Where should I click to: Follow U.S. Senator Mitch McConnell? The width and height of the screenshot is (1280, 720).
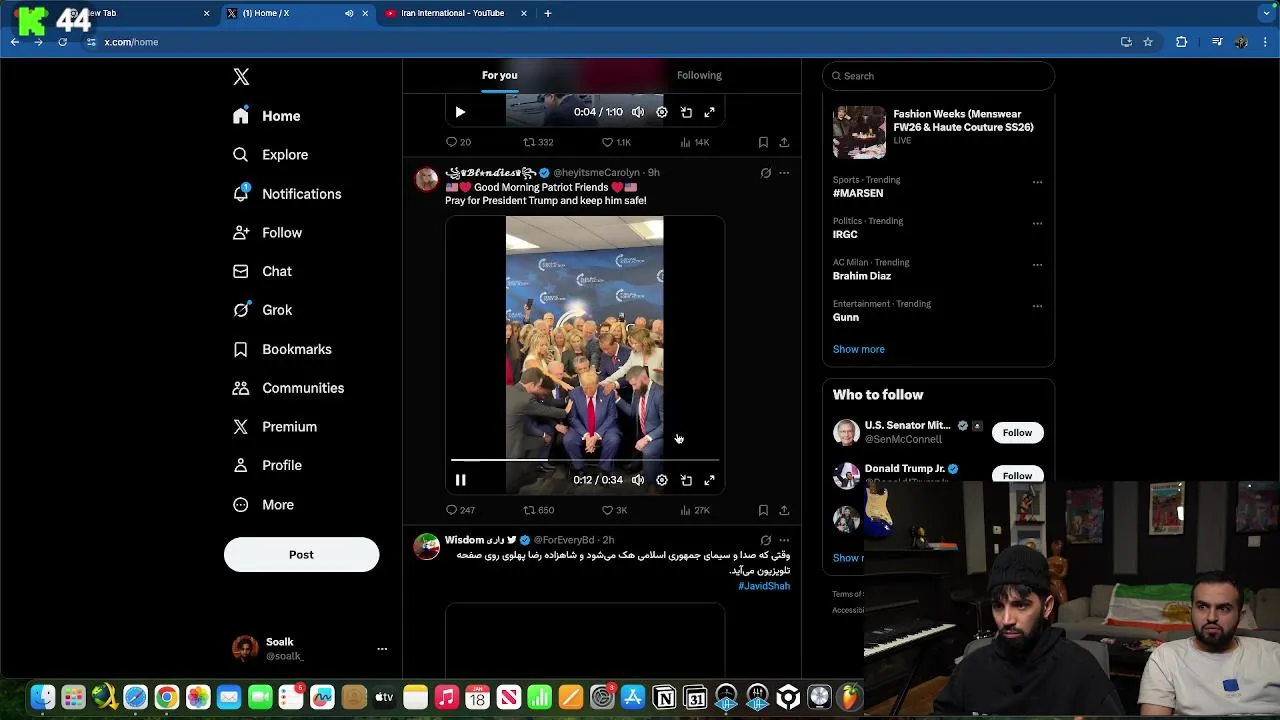pyautogui.click(x=1017, y=433)
